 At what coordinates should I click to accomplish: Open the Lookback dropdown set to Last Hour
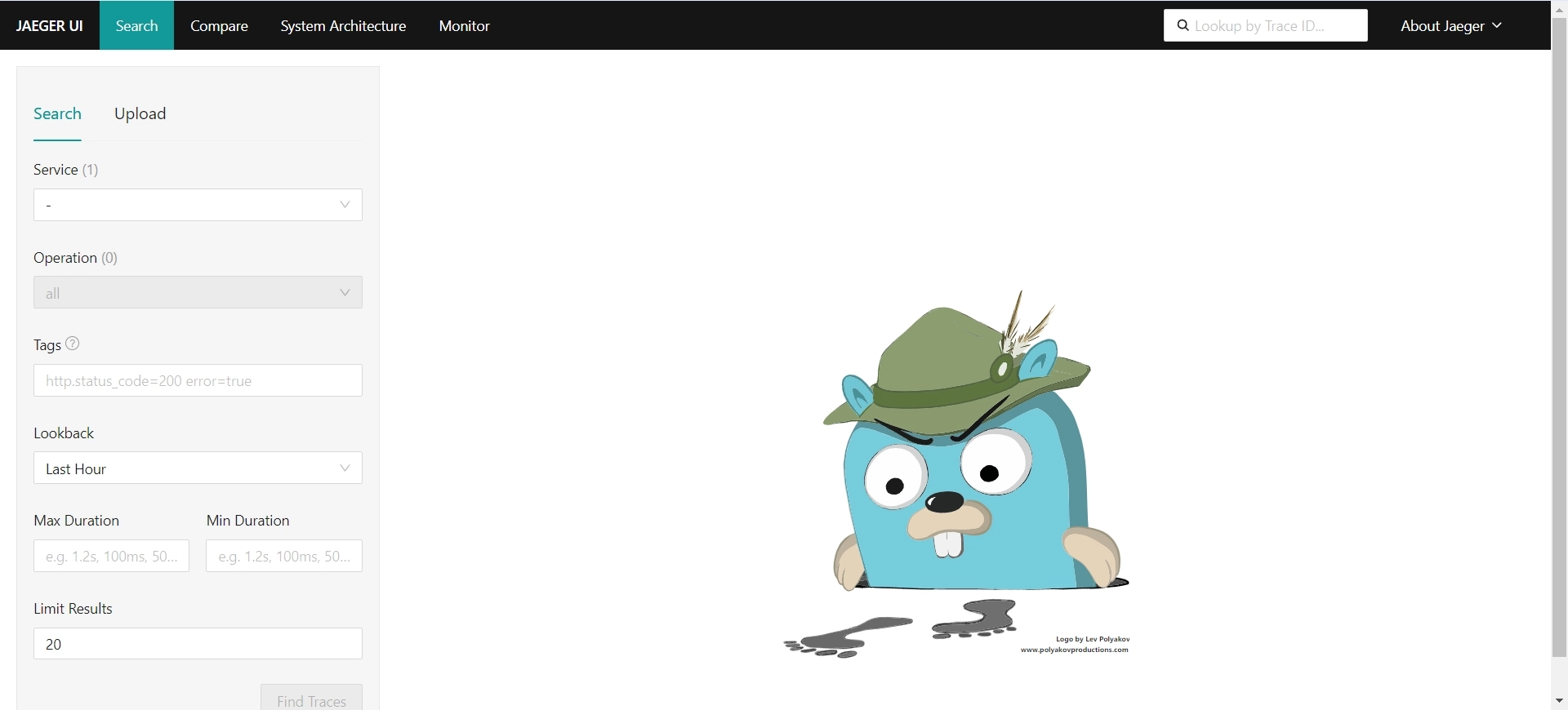point(198,468)
